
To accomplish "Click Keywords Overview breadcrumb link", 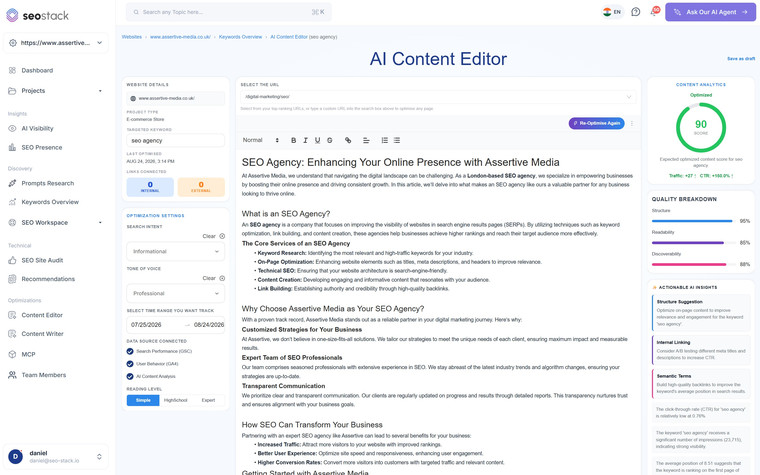I will pyautogui.click(x=240, y=37).
